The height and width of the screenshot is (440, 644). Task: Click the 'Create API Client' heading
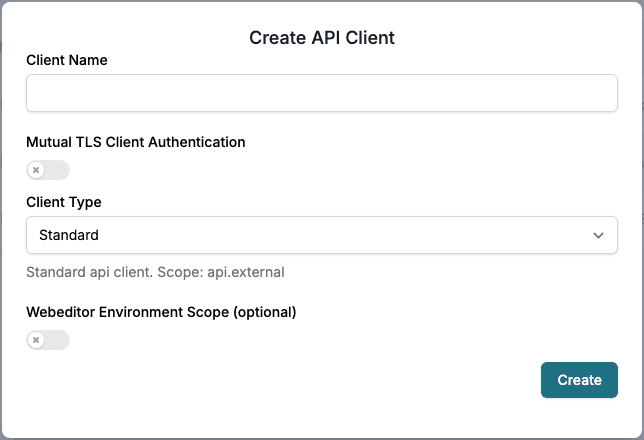pos(322,38)
